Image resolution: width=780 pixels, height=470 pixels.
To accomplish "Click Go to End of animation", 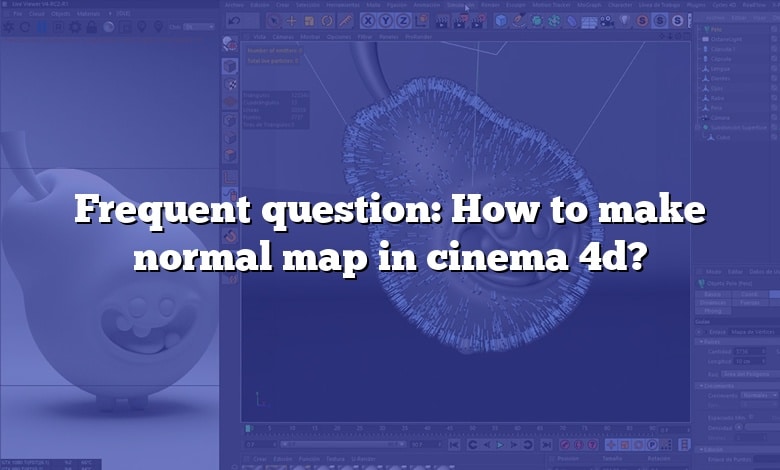I will 546,445.
